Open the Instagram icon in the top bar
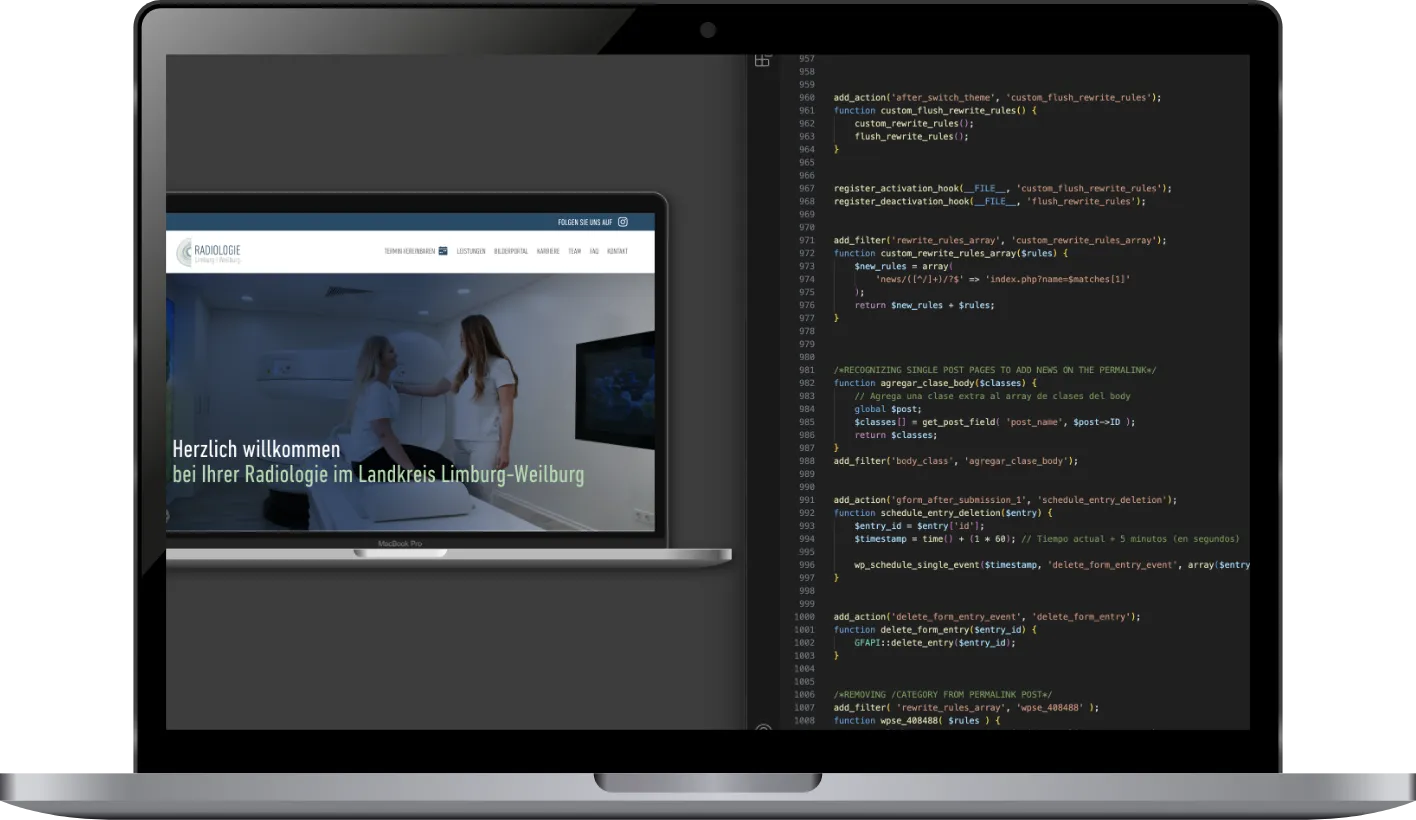1416x820 pixels. point(623,222)
